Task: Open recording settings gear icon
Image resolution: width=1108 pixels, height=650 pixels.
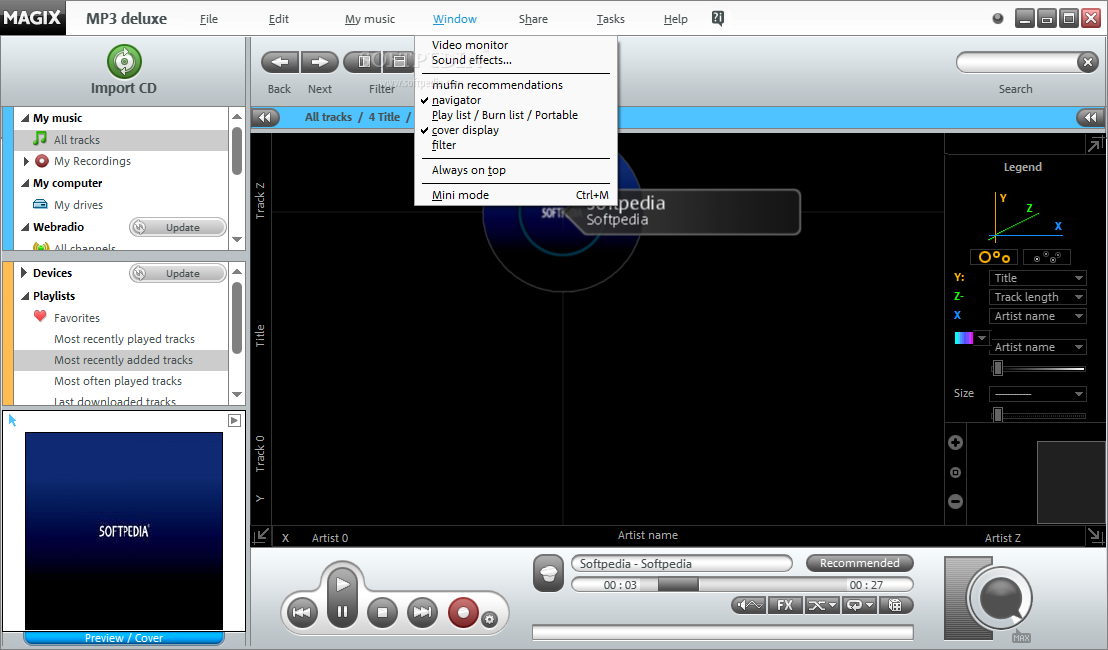Action: point(489,620)
